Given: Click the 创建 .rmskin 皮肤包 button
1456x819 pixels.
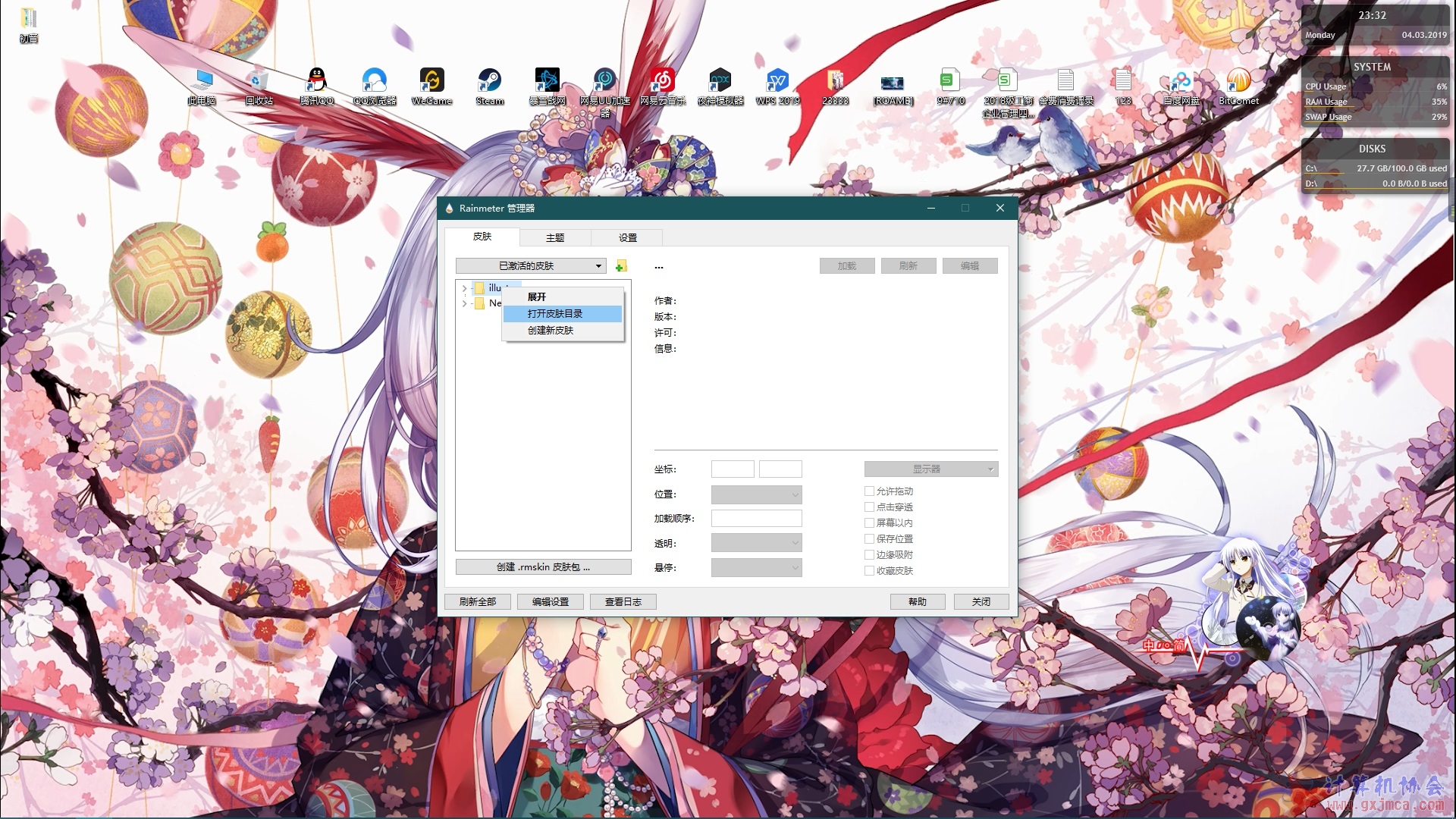Looking at the screenshot, I should [x=543, y=567].
